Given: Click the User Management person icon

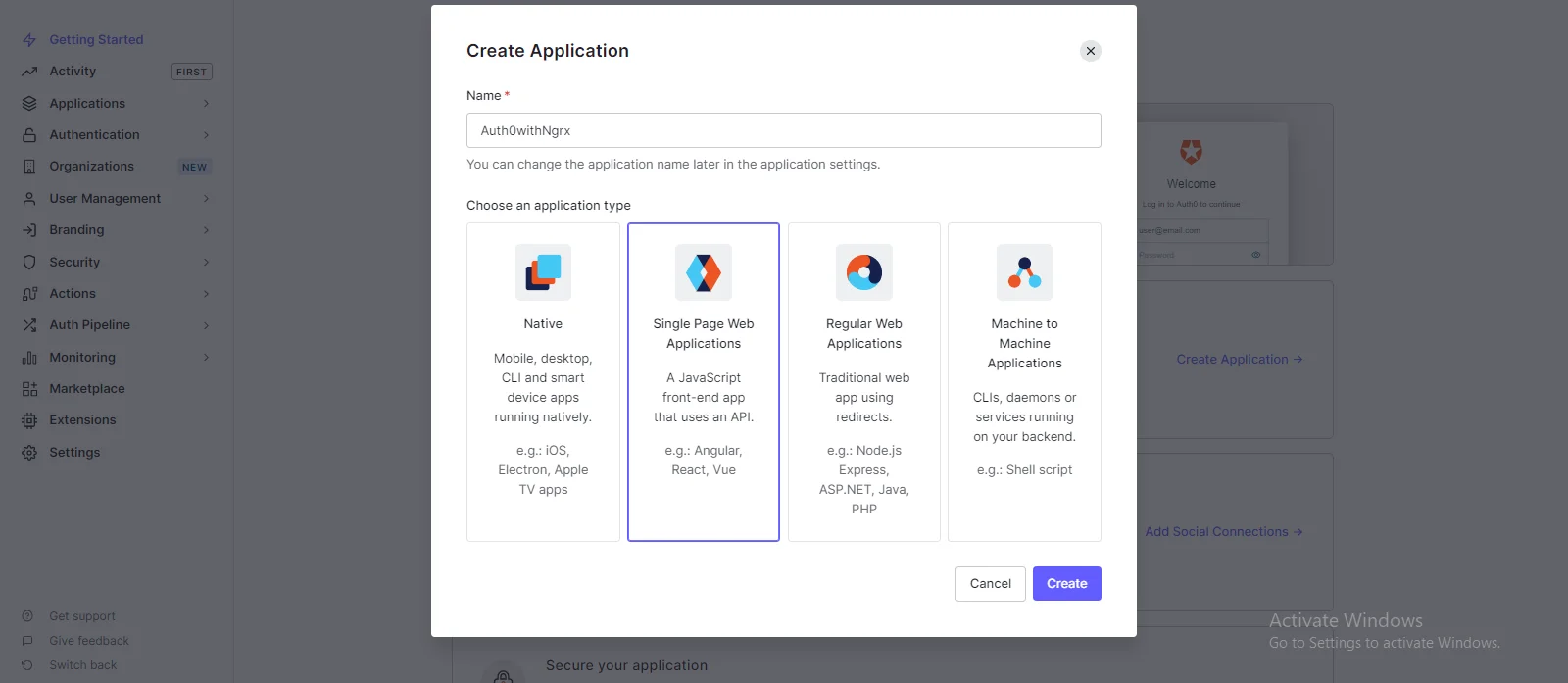Looking at the screenshot, I should (x=29, y=199).
